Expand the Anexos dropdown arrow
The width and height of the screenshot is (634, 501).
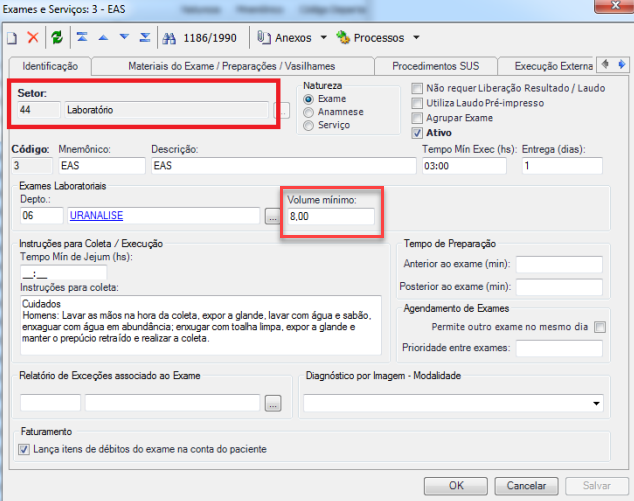point(323,38)
